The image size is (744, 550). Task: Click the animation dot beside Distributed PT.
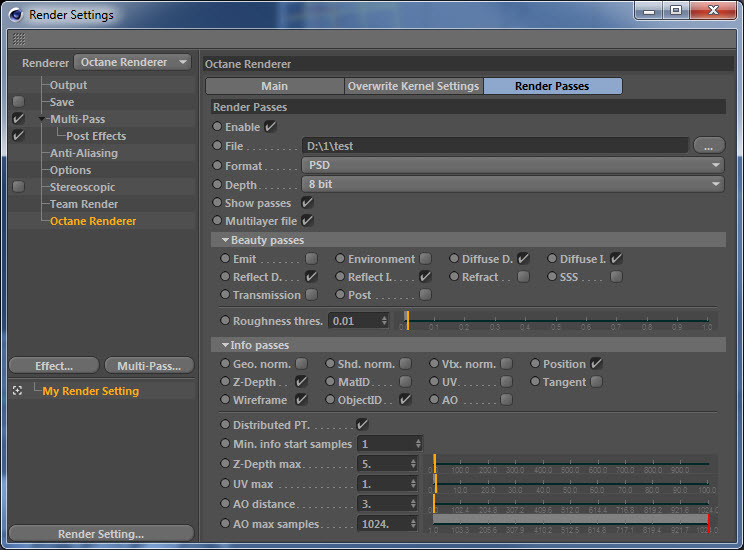[x=225, y=424]
